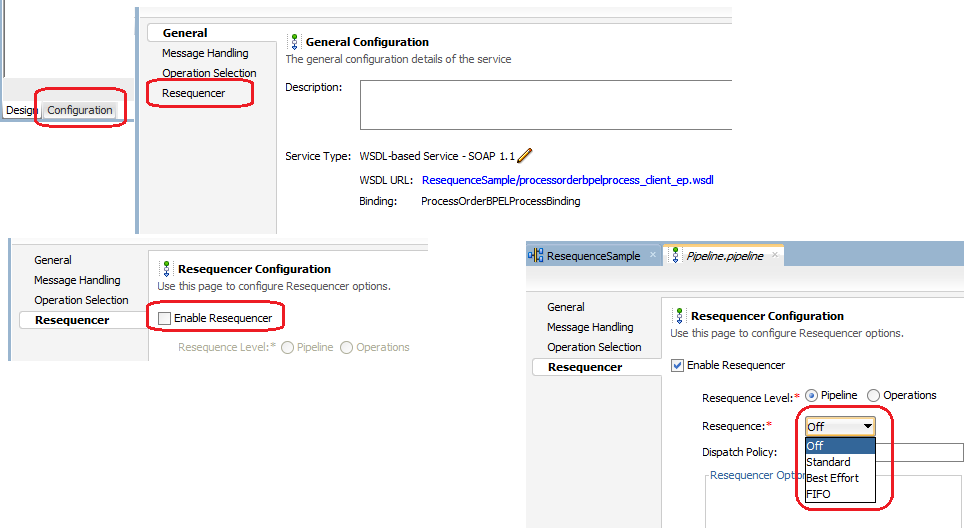
Task: Select Pipeline radio in the enabled resequencer panel
Action: point(812,396)
